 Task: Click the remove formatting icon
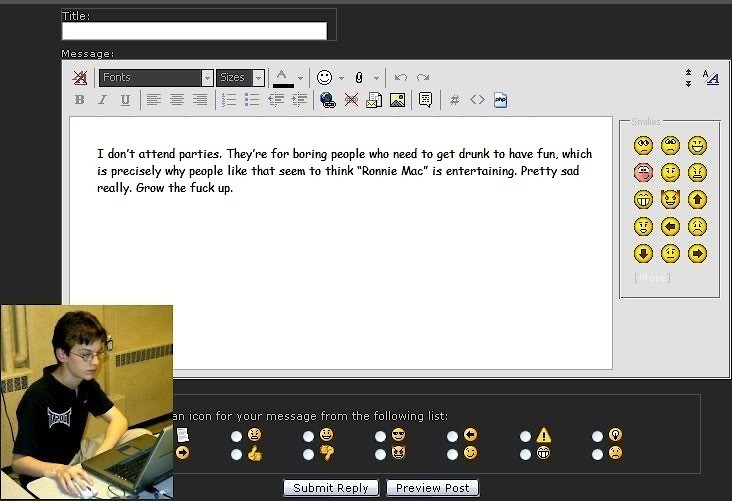pos(80,77)
